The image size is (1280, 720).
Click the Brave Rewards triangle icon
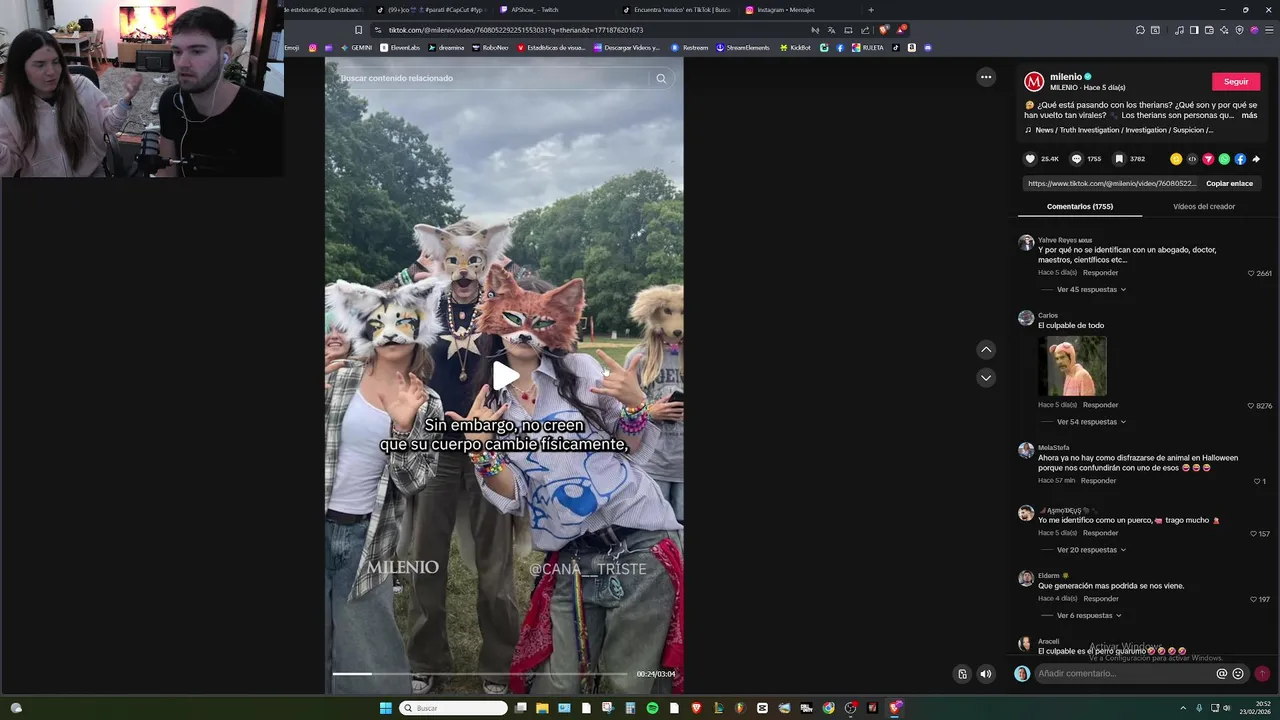point(902,30)
